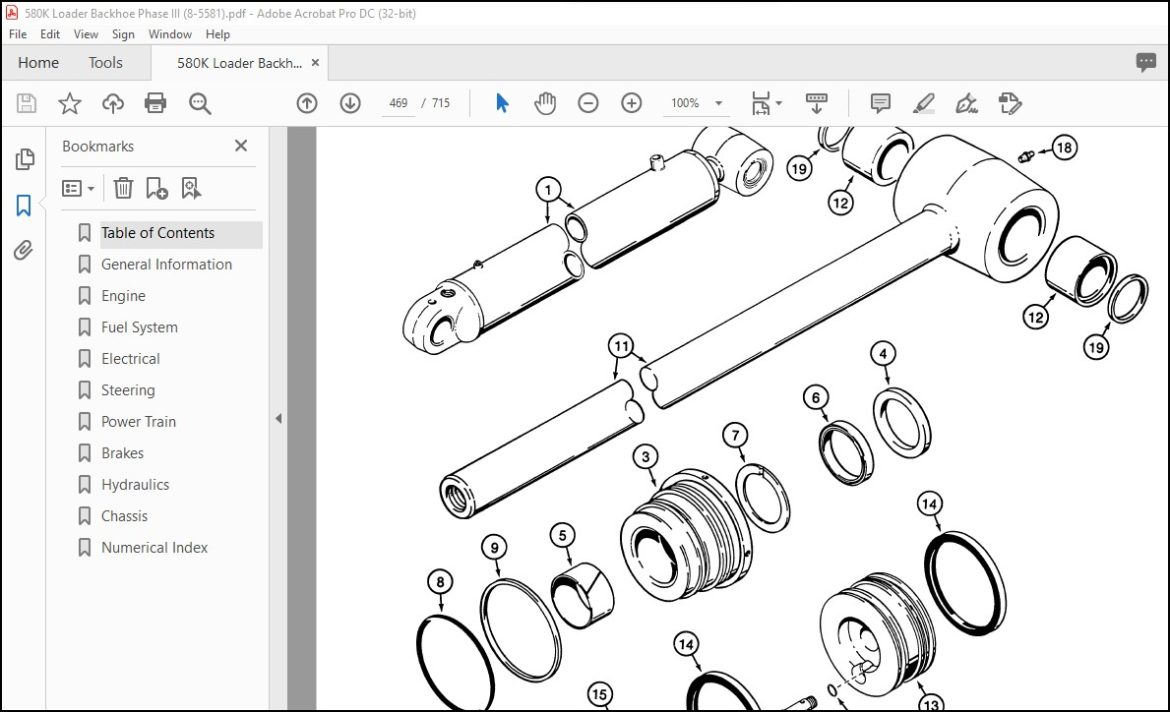The width and height of the screenshot is (1170, 712).
Task: Delete the selected bookmark trash icon
Action: tap(123, 188)
